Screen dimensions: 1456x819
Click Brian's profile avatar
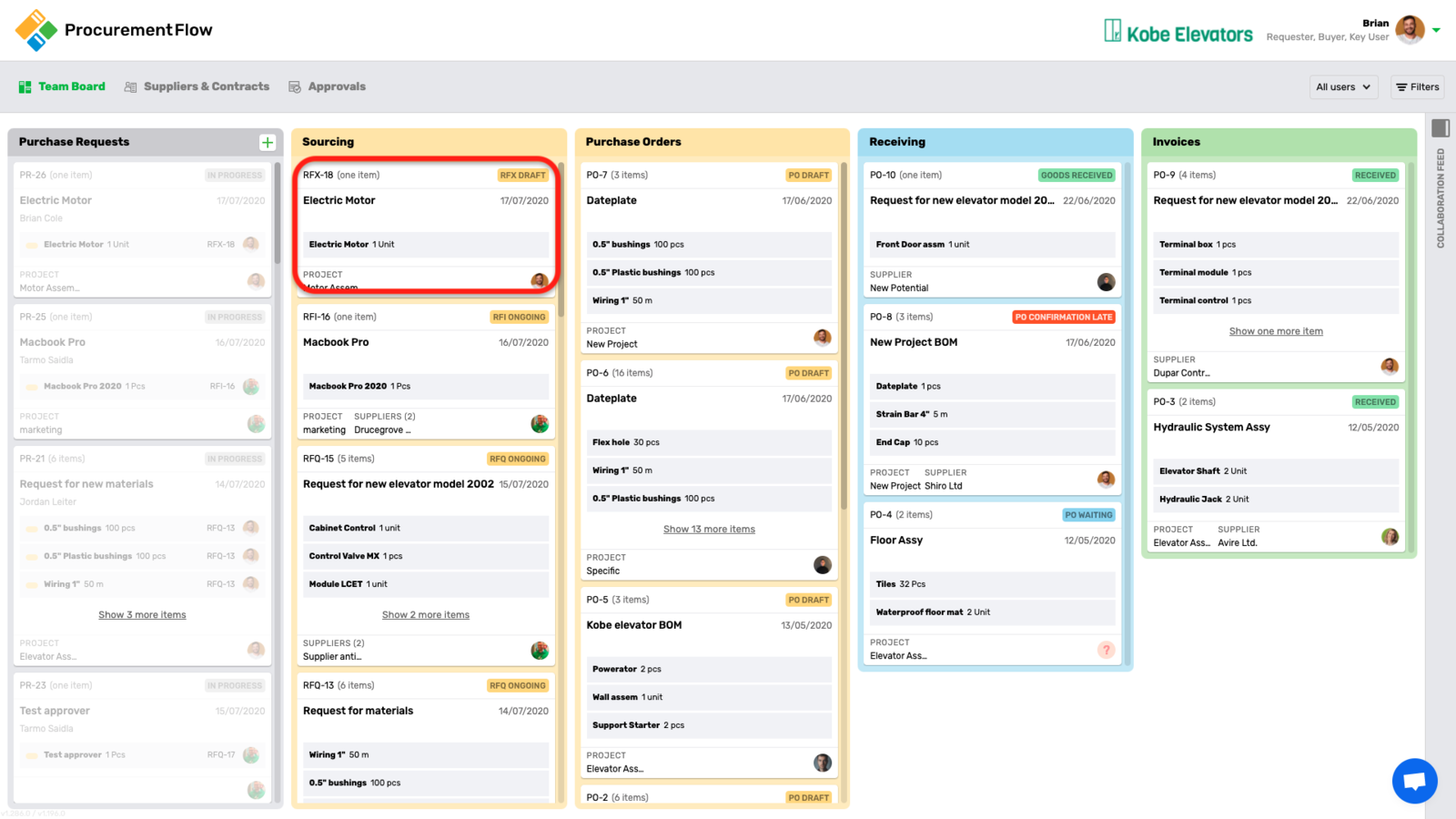(x=1410, y=29)
